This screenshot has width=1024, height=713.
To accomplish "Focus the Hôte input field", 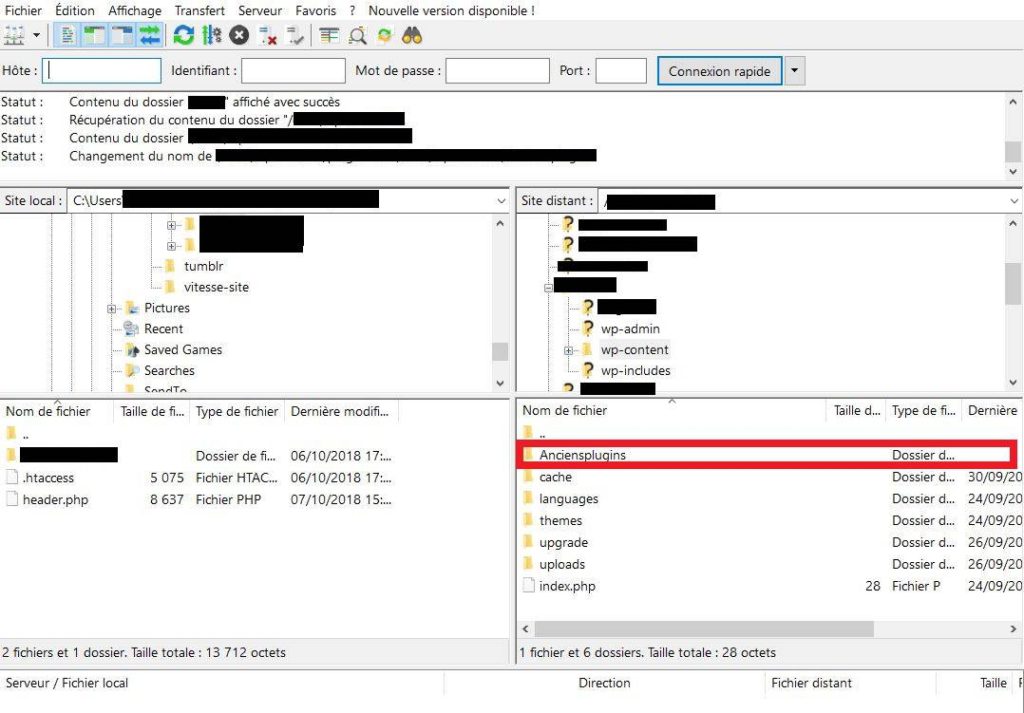I will tap(101, 71).
